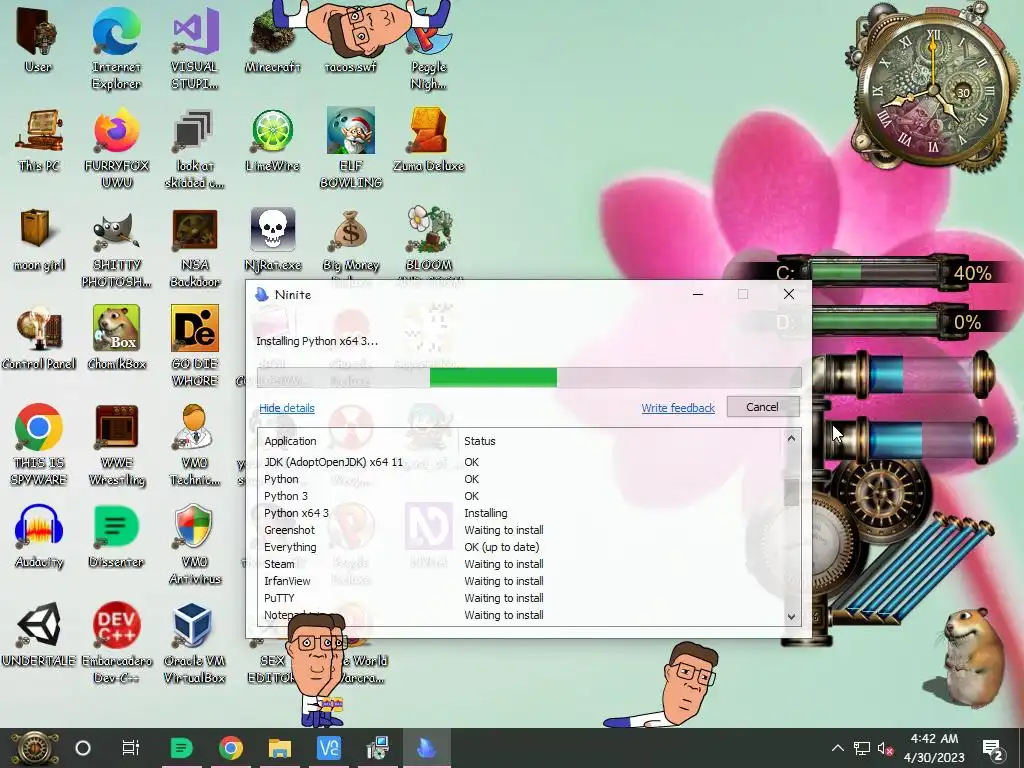The height and width of the screenshot is (768, 1024).
Task: Open the Write feedback link
Action: [678, 408]
